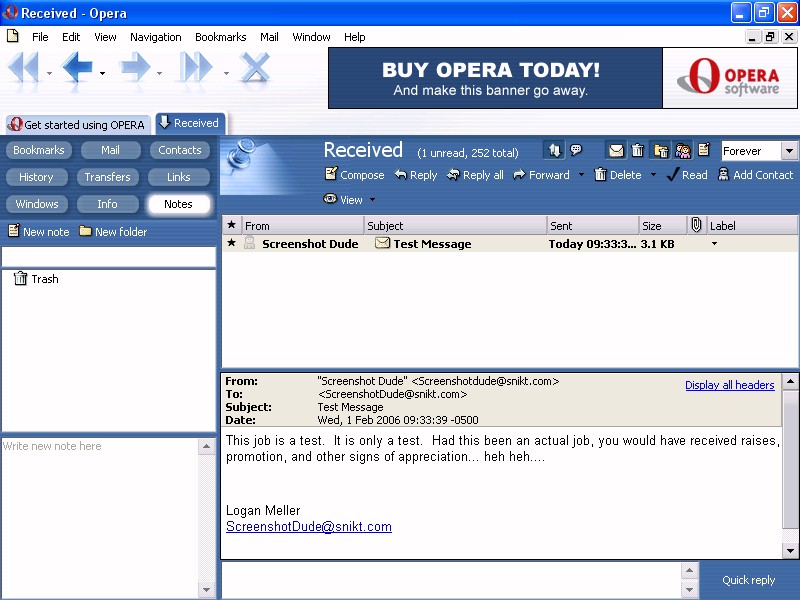
Task: Click the Forward arrow navigation icon
Action: 135,67
